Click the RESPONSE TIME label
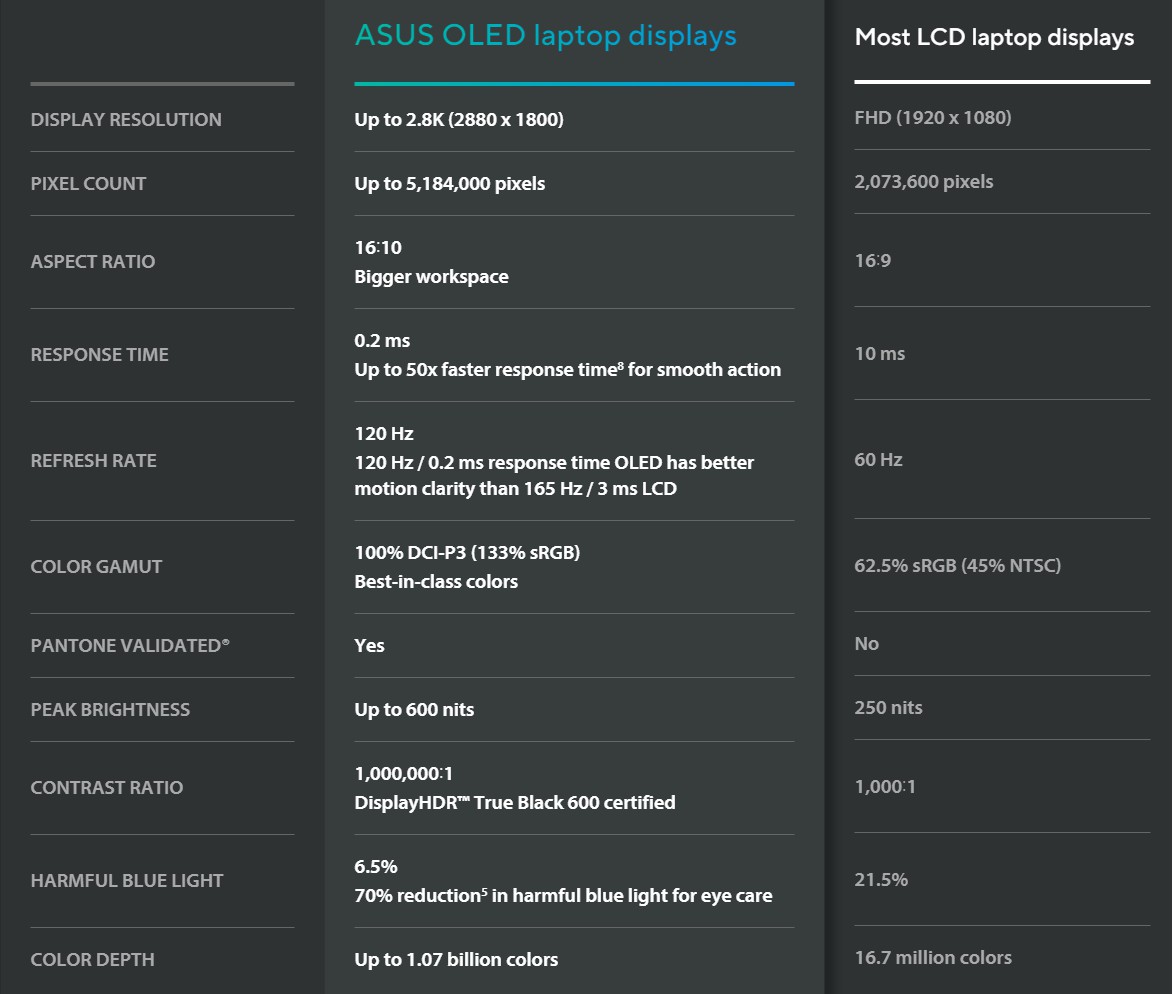1174x994 pixels. (x=100, y=354)
